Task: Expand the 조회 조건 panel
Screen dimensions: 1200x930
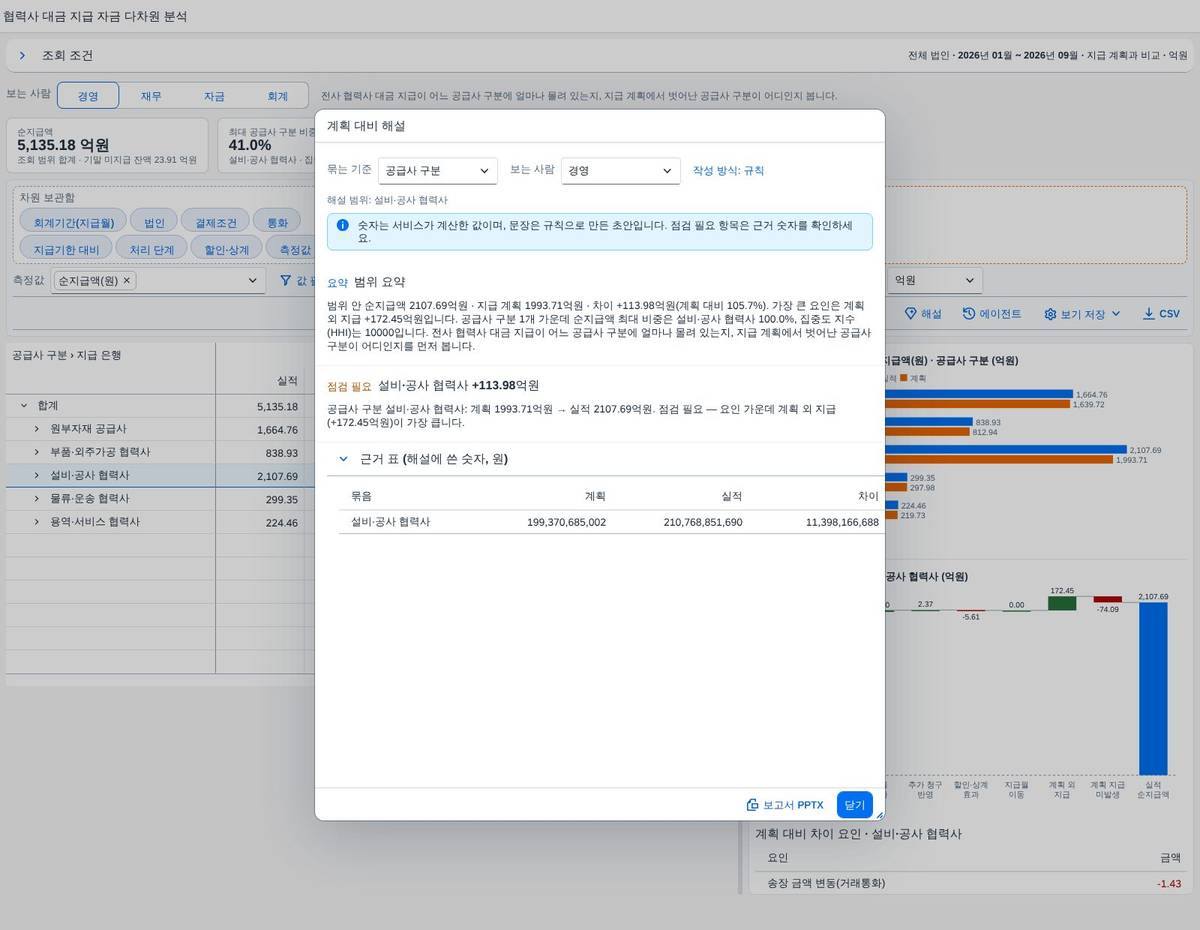Action: (x=22, y=56)
